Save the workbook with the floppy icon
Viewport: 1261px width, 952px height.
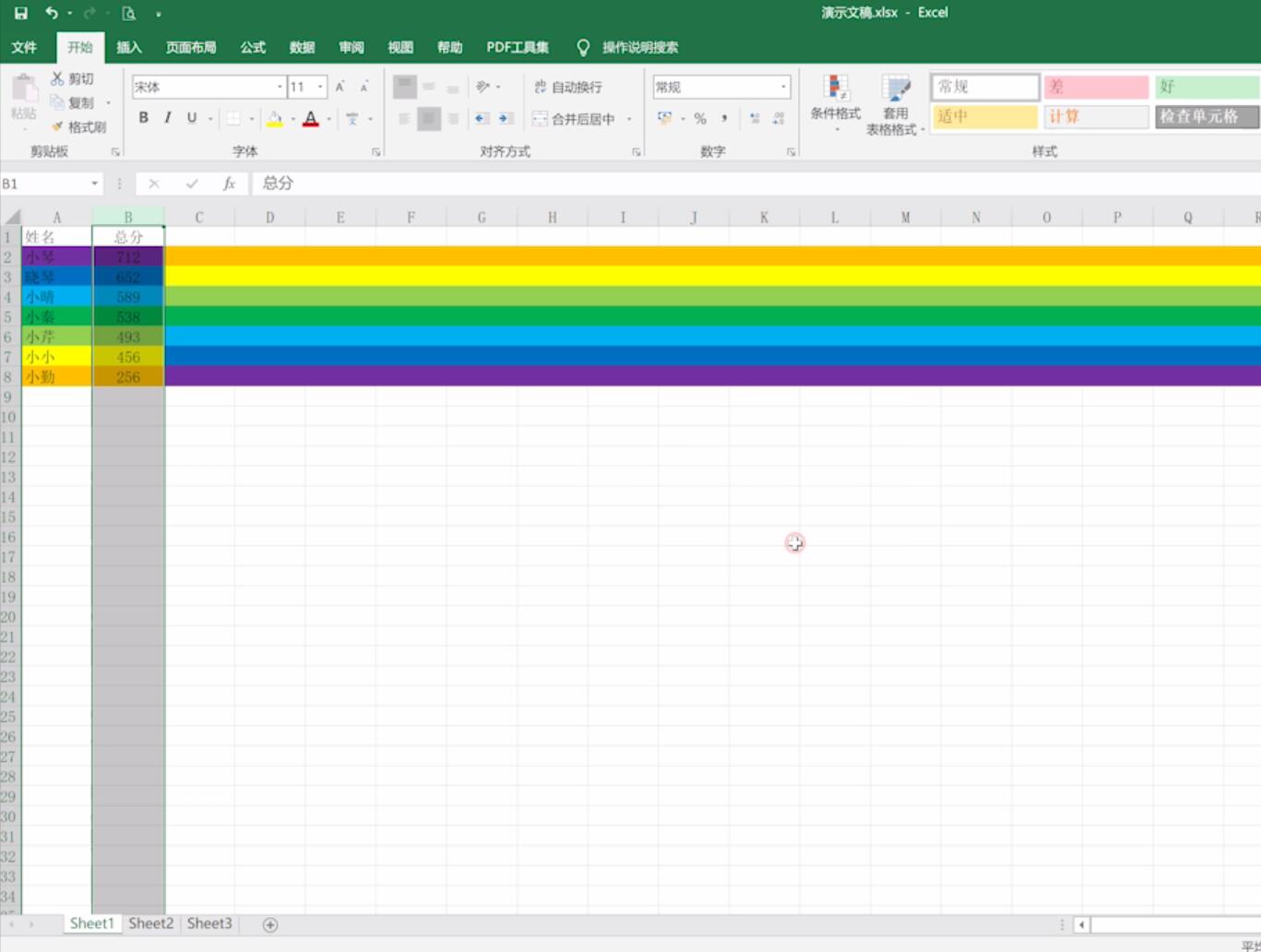click(20, 13)
